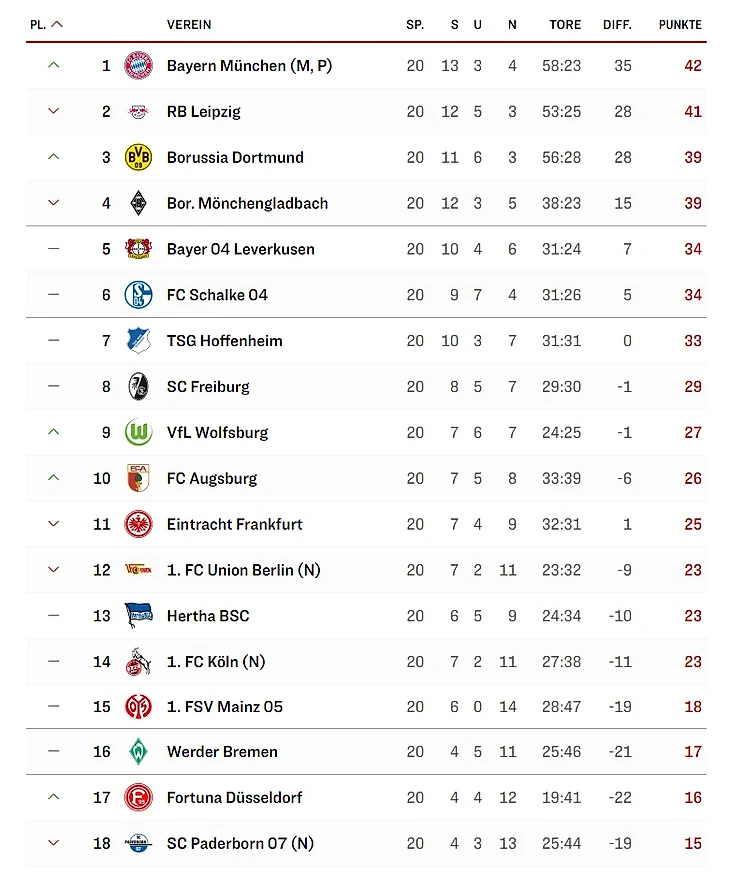Open the Bor. Mönchengladbach team link
The height and width of the screenshot is (873, 730).
(x=247, y=203)
